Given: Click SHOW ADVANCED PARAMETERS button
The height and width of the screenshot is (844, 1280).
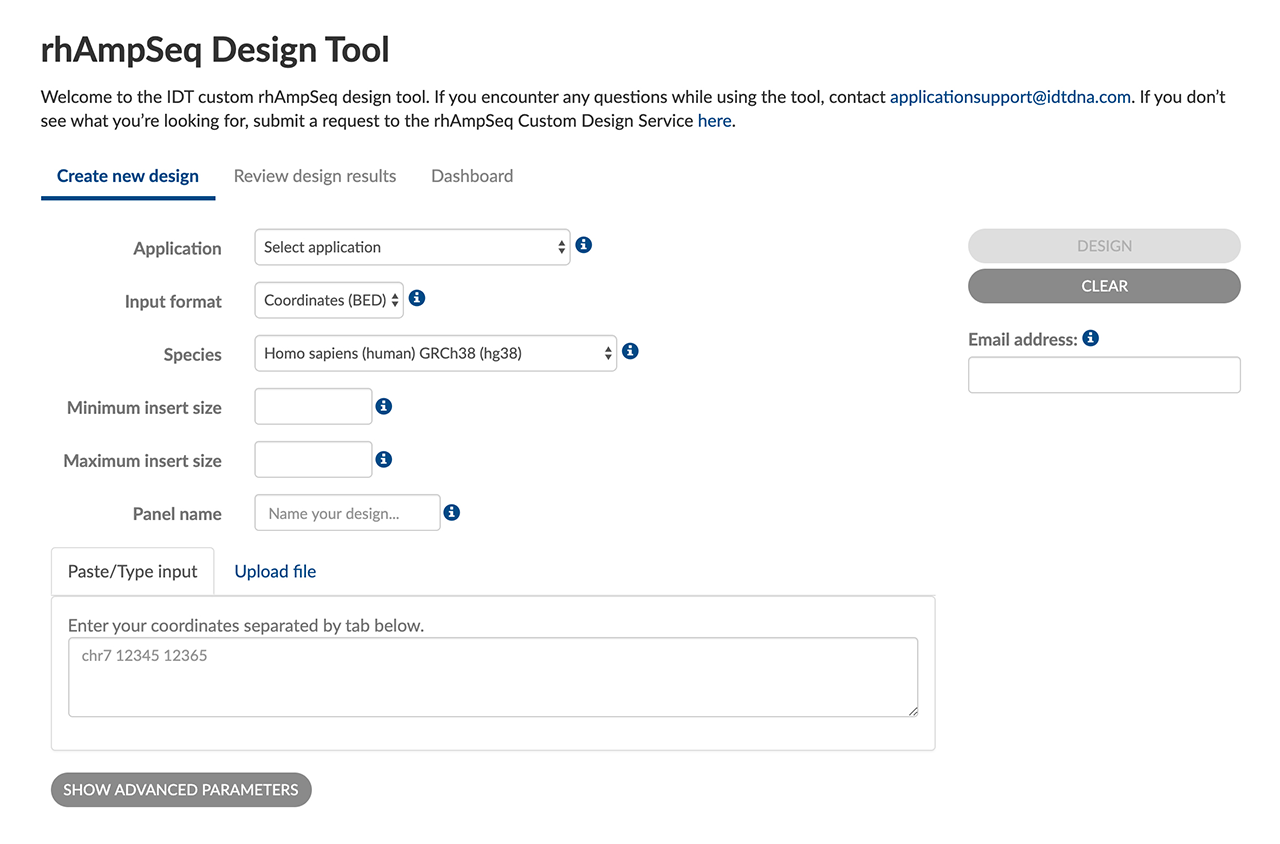Looking at the screenshot, I should 181,790.
